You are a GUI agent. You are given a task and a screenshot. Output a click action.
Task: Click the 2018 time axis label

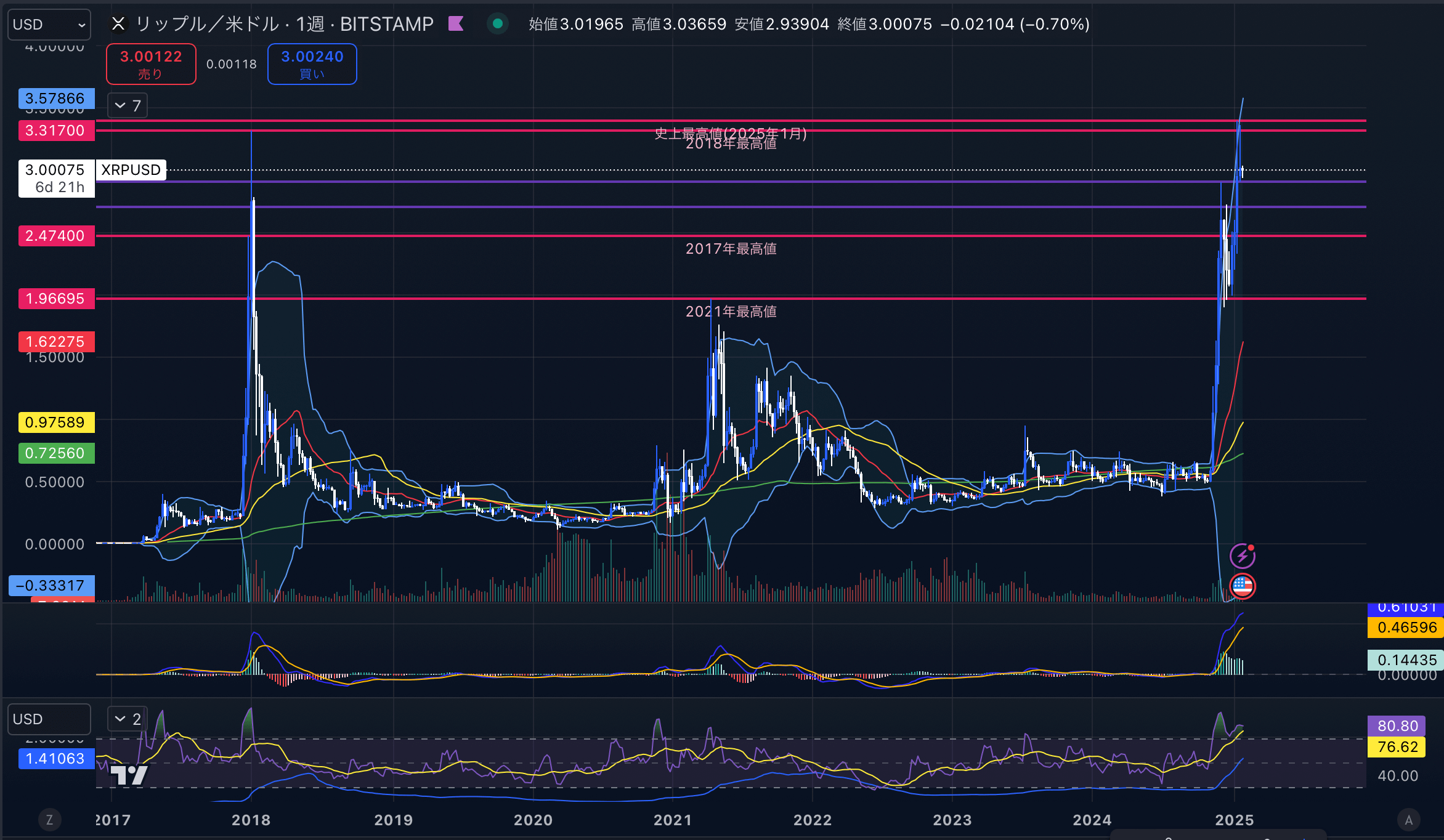tap(251, 820)
